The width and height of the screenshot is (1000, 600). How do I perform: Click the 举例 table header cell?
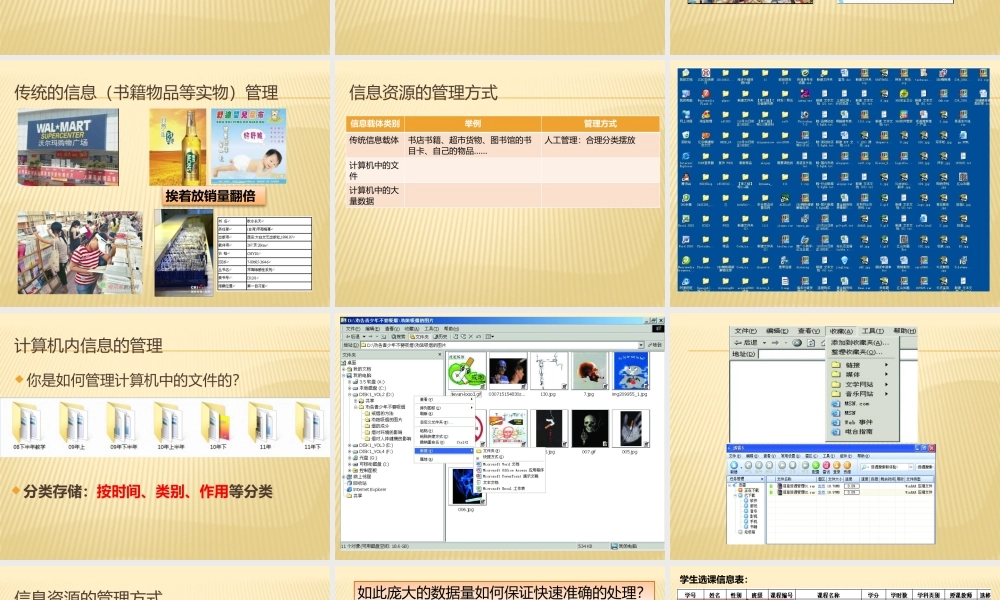click(x=473, y=124)
